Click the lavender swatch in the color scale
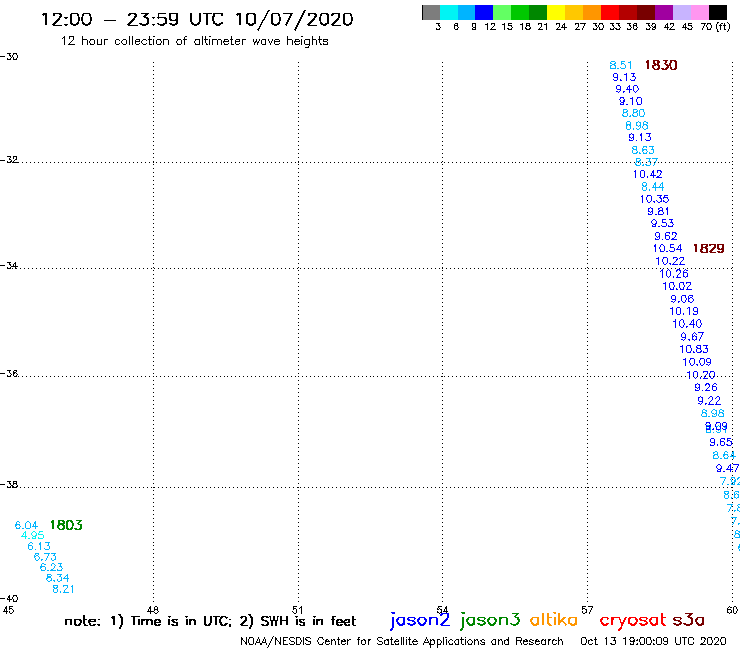The height and width of the screenshot is (650, 740). pos(681,12)
